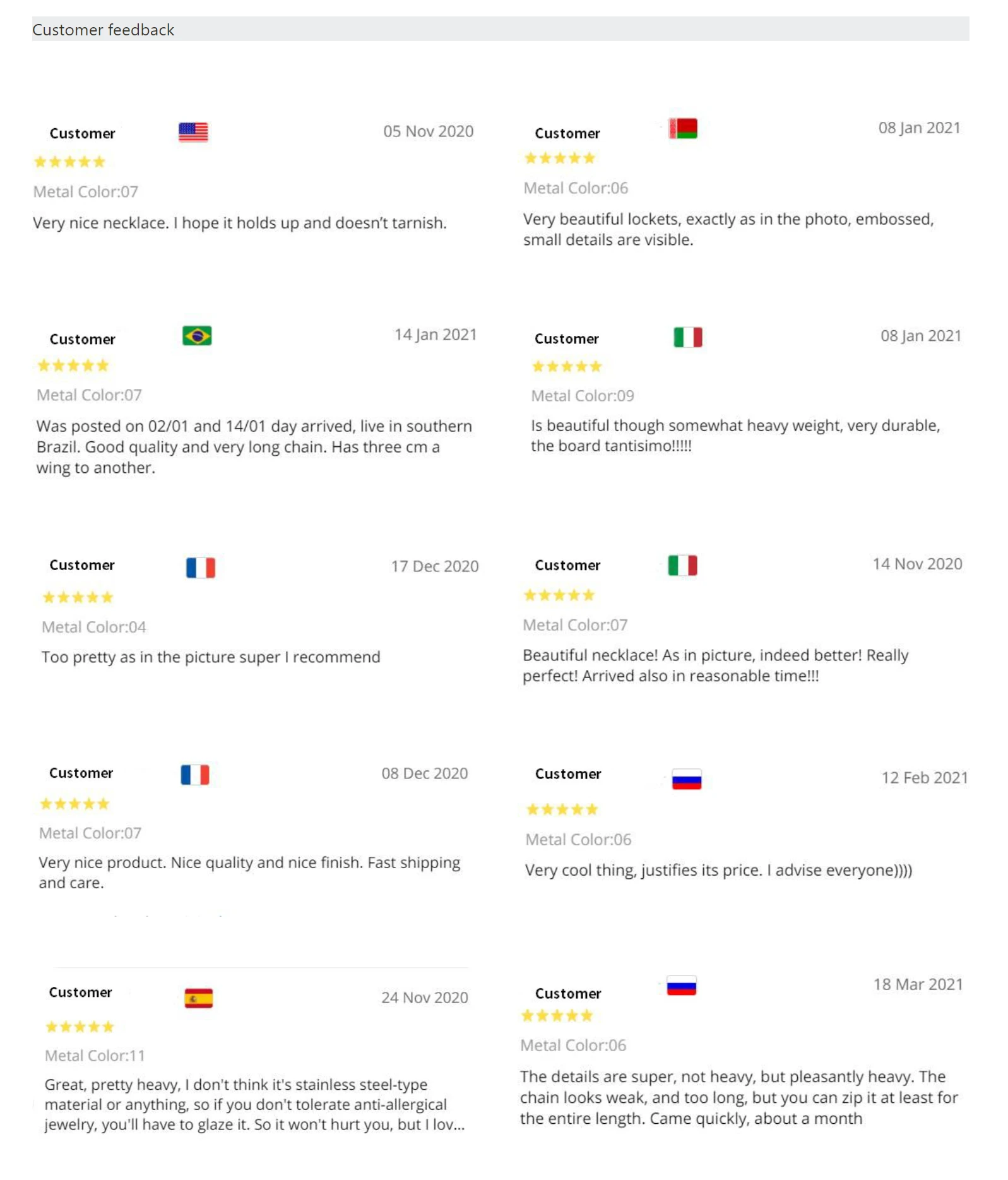Click the star rating on the Spain review
The width and height of the screenshot is (1008, 1180).
tap(80, 1027)
